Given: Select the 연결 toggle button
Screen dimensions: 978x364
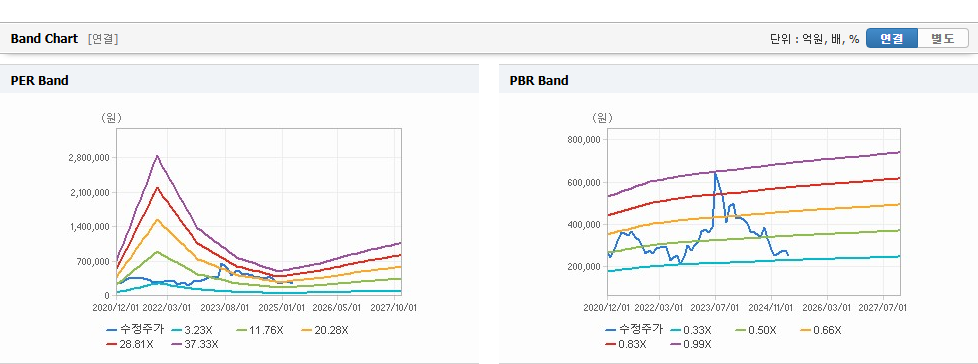Looking at the screenshot, I should (x=892, y=39).
